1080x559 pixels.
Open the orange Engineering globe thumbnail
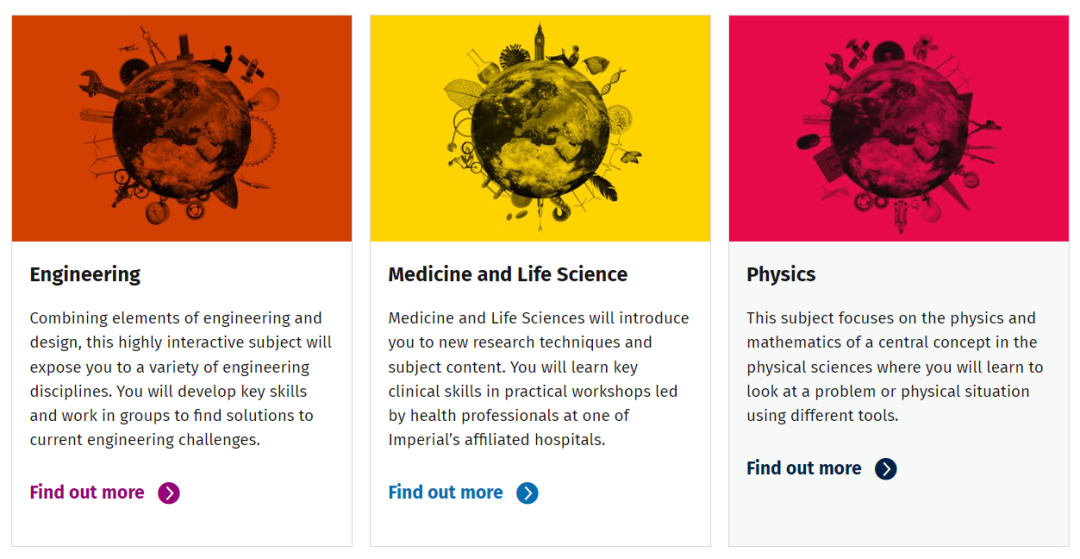pos(182,129)
